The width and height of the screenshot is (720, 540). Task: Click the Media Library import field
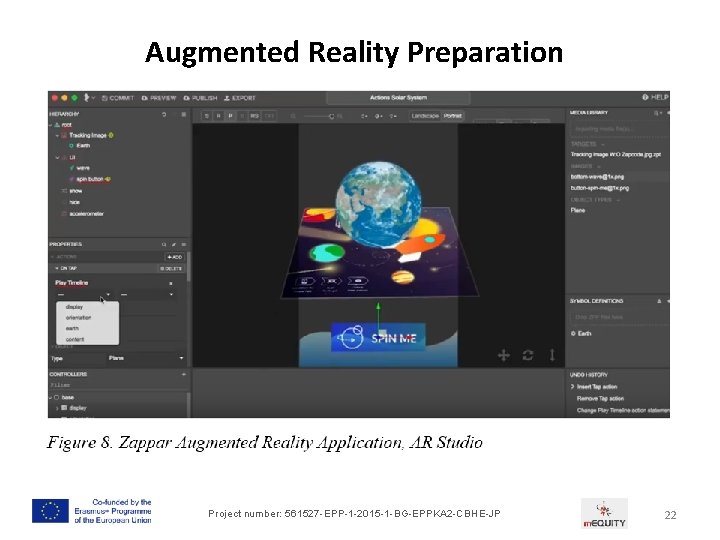point(619,129)
